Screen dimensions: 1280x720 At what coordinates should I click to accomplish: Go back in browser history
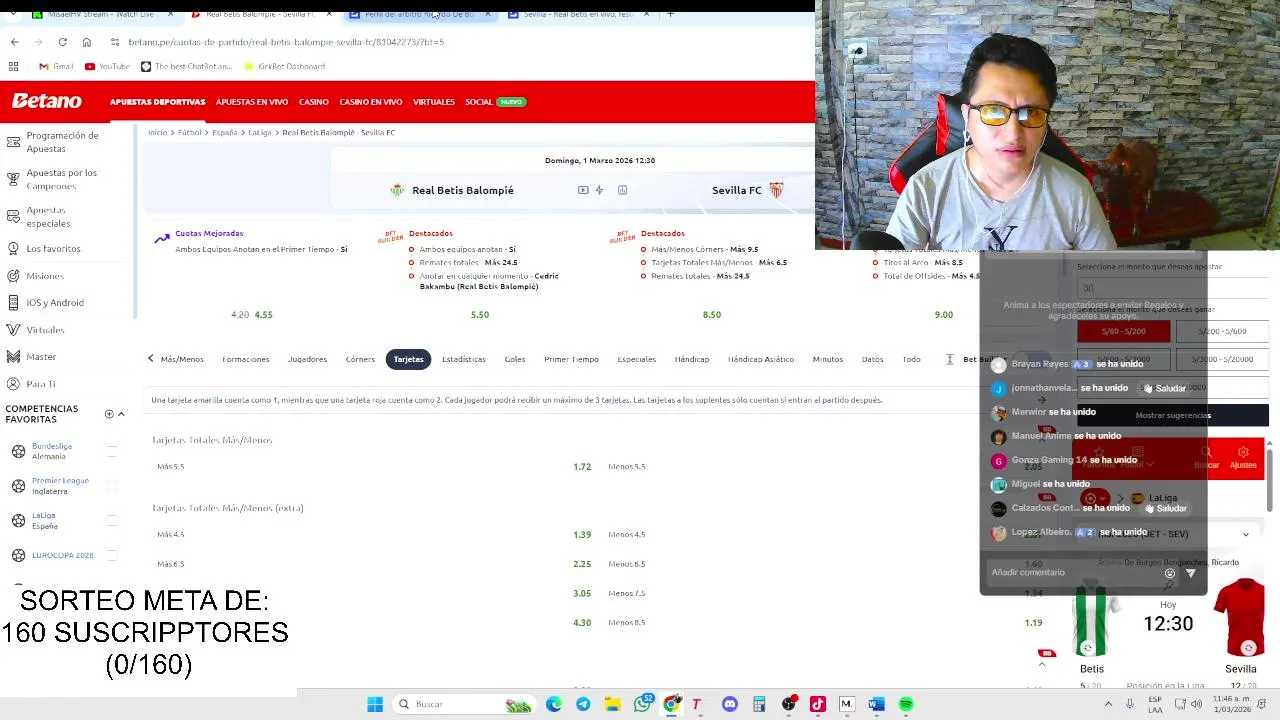click(x=14, y=42)
